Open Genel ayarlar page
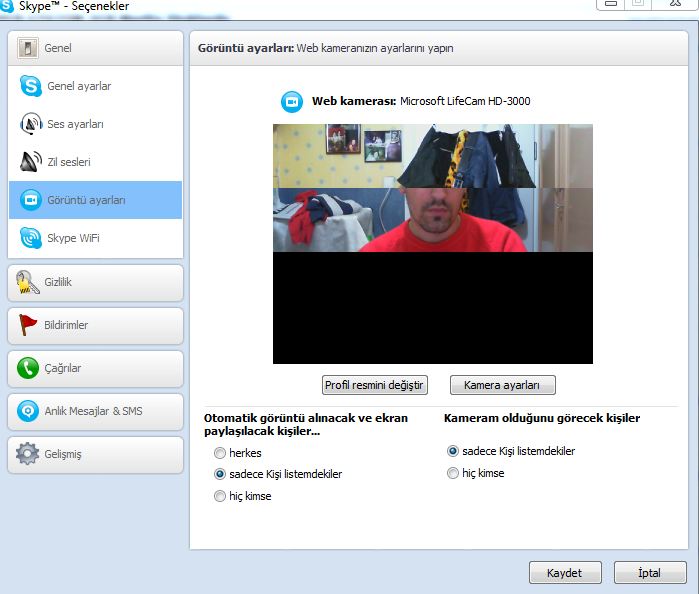The image size is (699, 594). (x=95, y=86)
